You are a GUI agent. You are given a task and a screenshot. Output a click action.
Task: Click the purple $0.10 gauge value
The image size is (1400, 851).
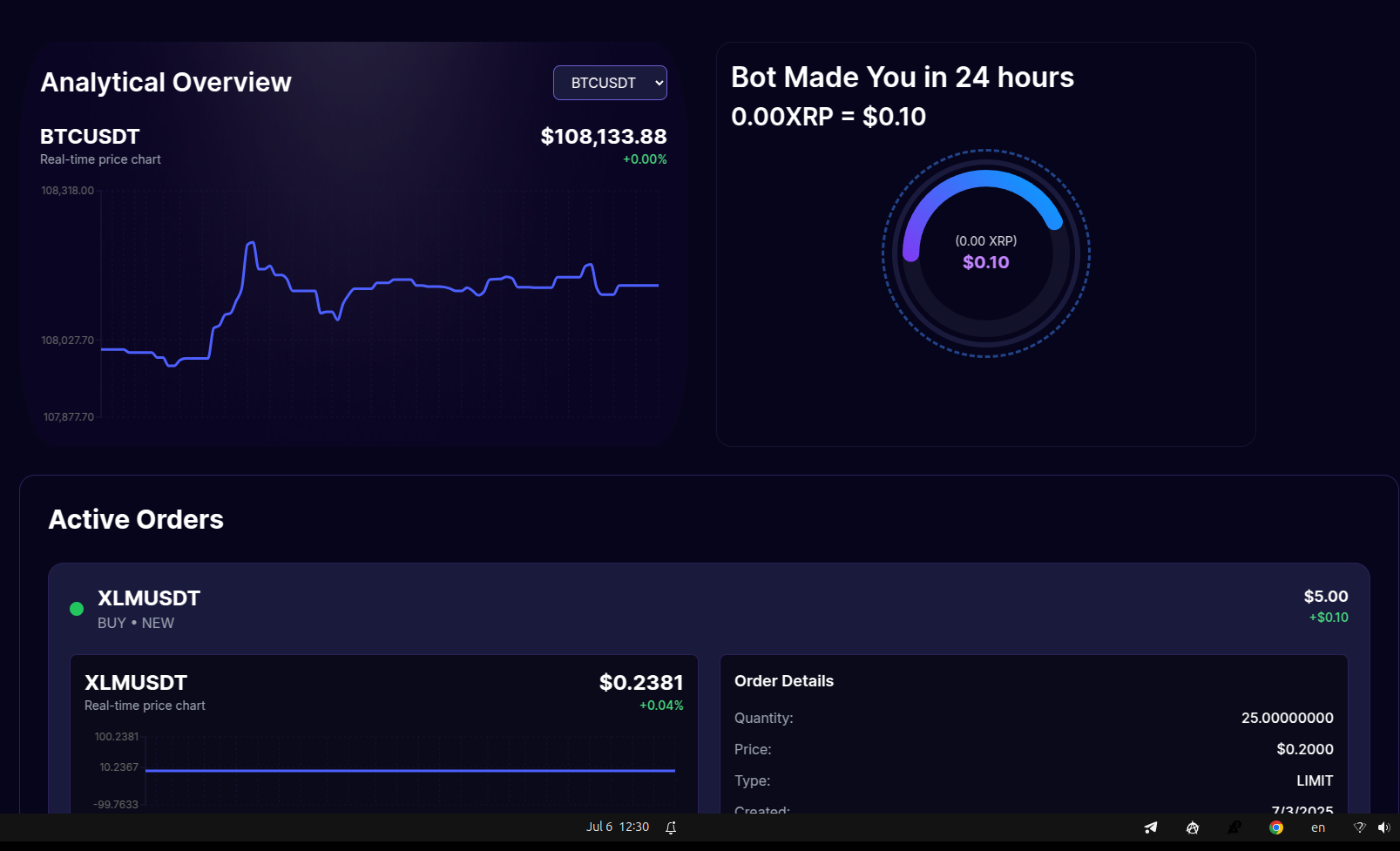(986, 262)
